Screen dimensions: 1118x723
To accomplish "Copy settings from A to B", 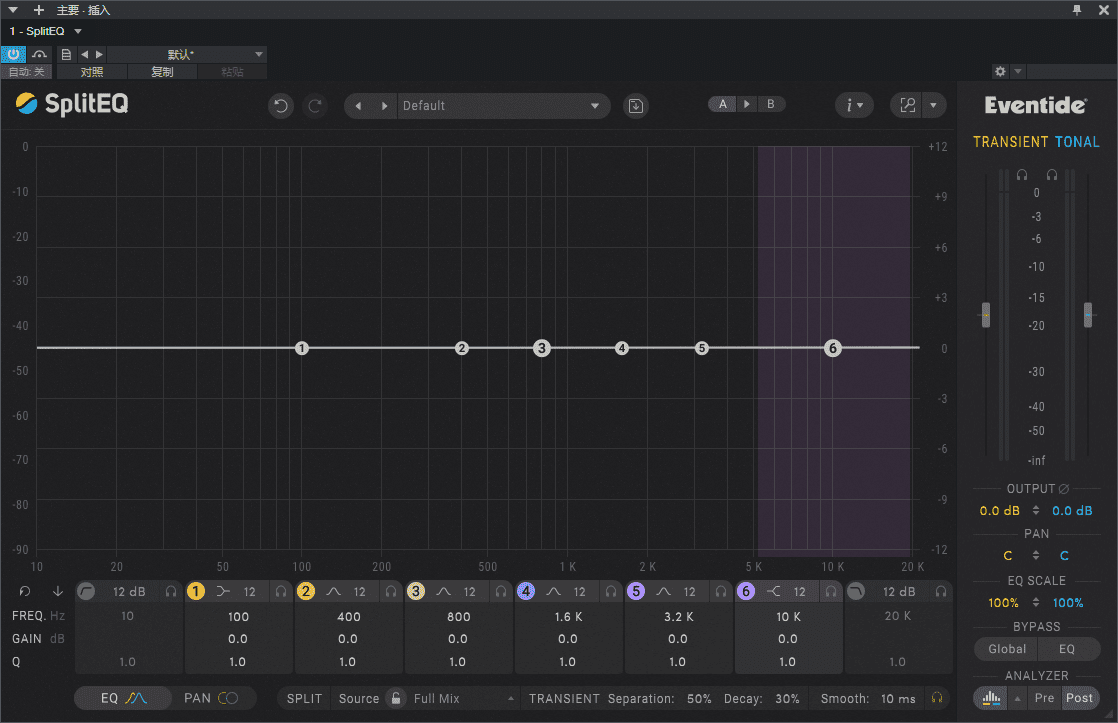I will click(x=747, y=104).
